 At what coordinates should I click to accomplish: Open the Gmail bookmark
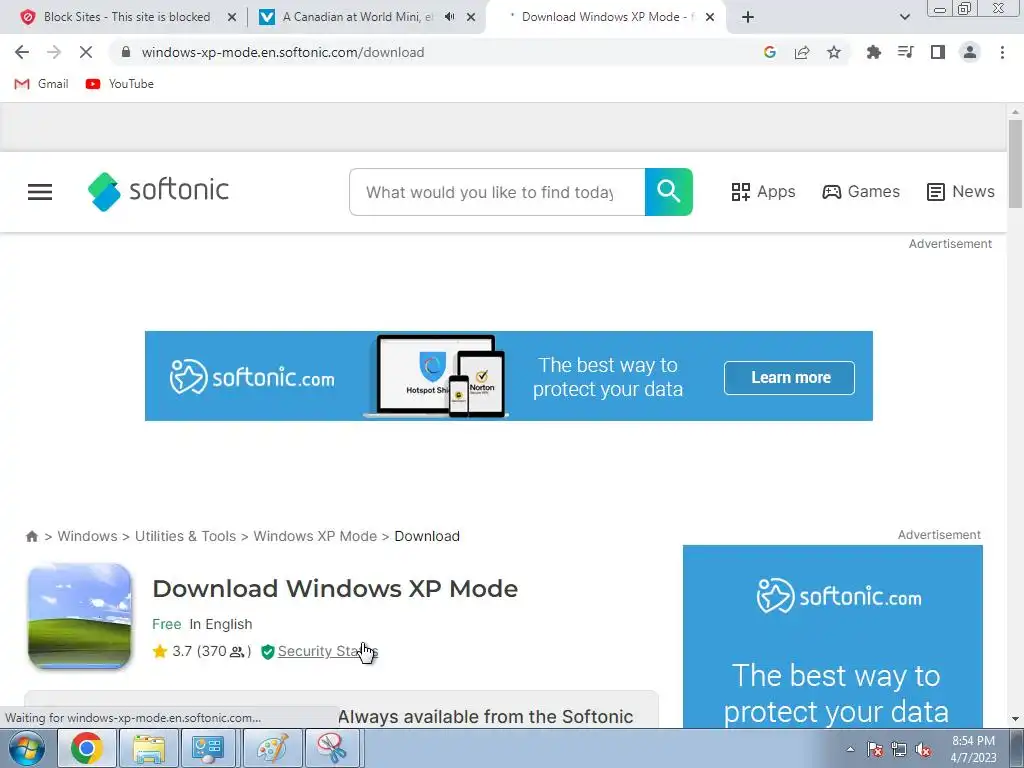point(41,84)
